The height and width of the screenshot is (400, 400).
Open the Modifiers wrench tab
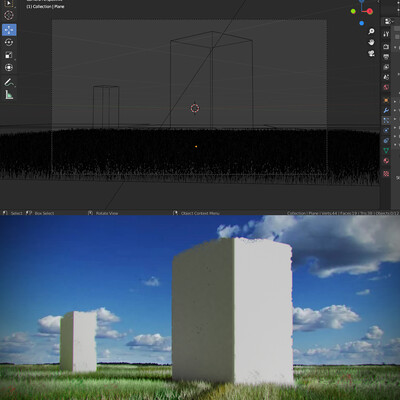[386, 110]
